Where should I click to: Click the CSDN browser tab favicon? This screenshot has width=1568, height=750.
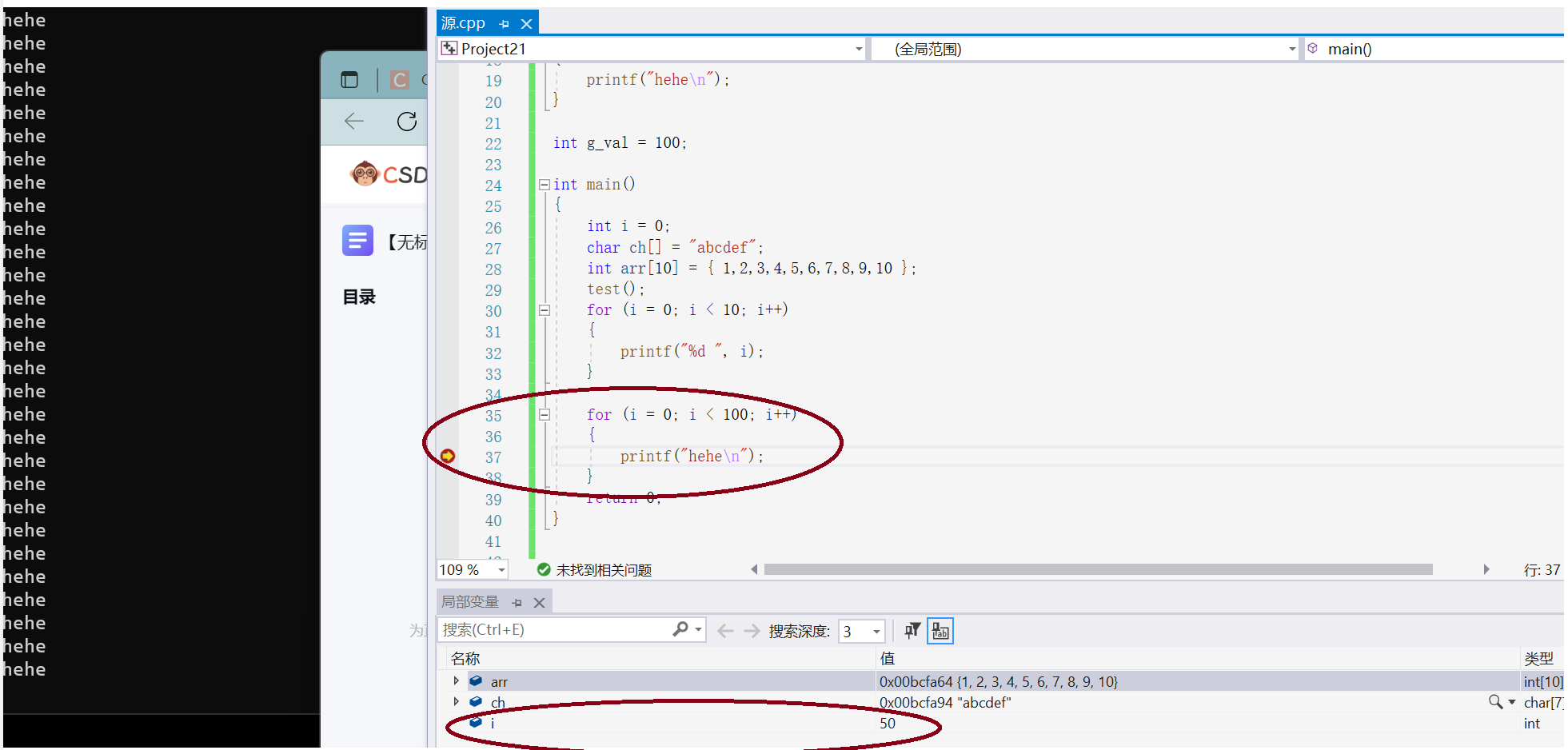[x=400, y=80]
